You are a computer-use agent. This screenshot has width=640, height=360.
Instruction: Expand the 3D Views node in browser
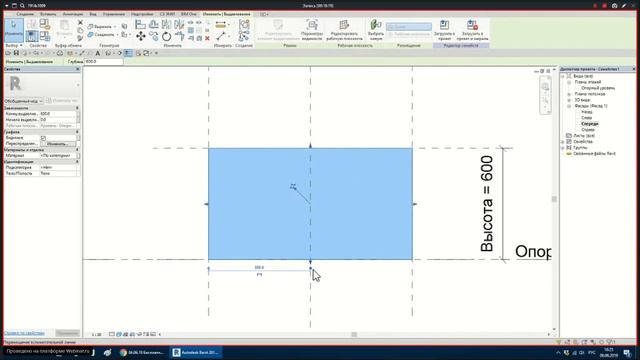569,100
